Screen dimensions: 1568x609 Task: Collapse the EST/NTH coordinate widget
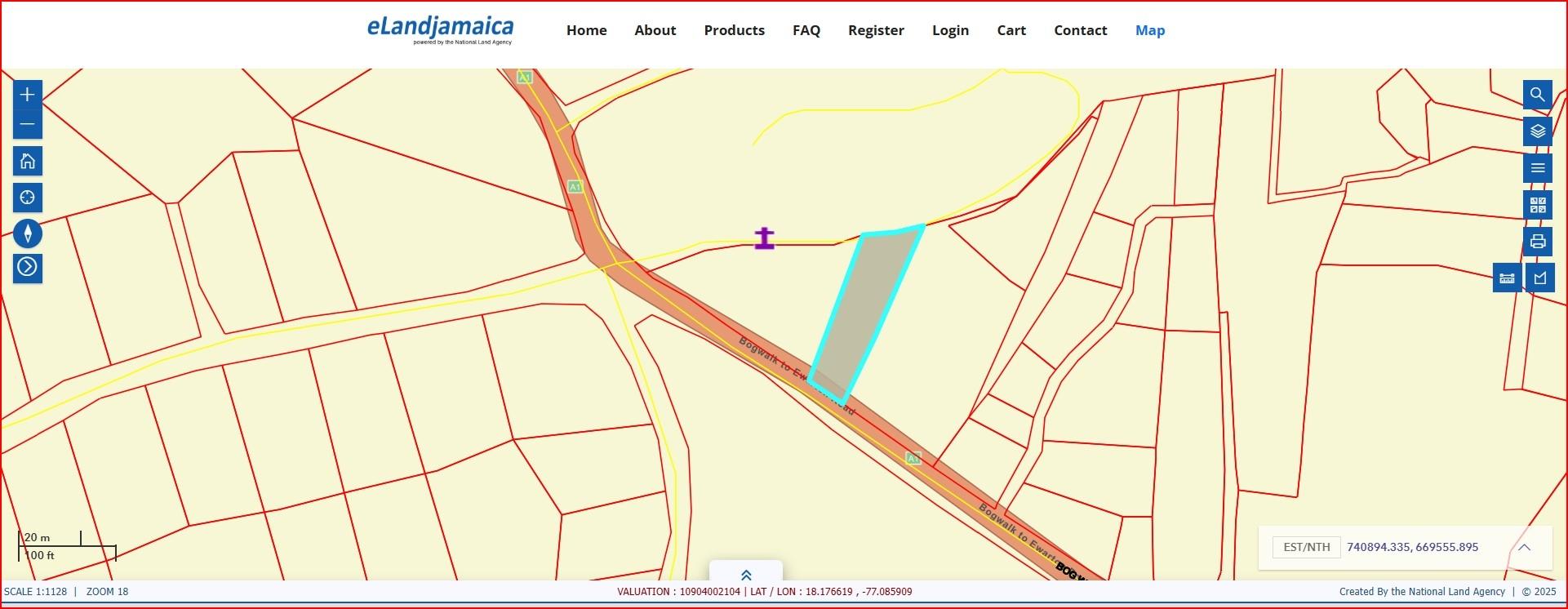[1523, 548]
